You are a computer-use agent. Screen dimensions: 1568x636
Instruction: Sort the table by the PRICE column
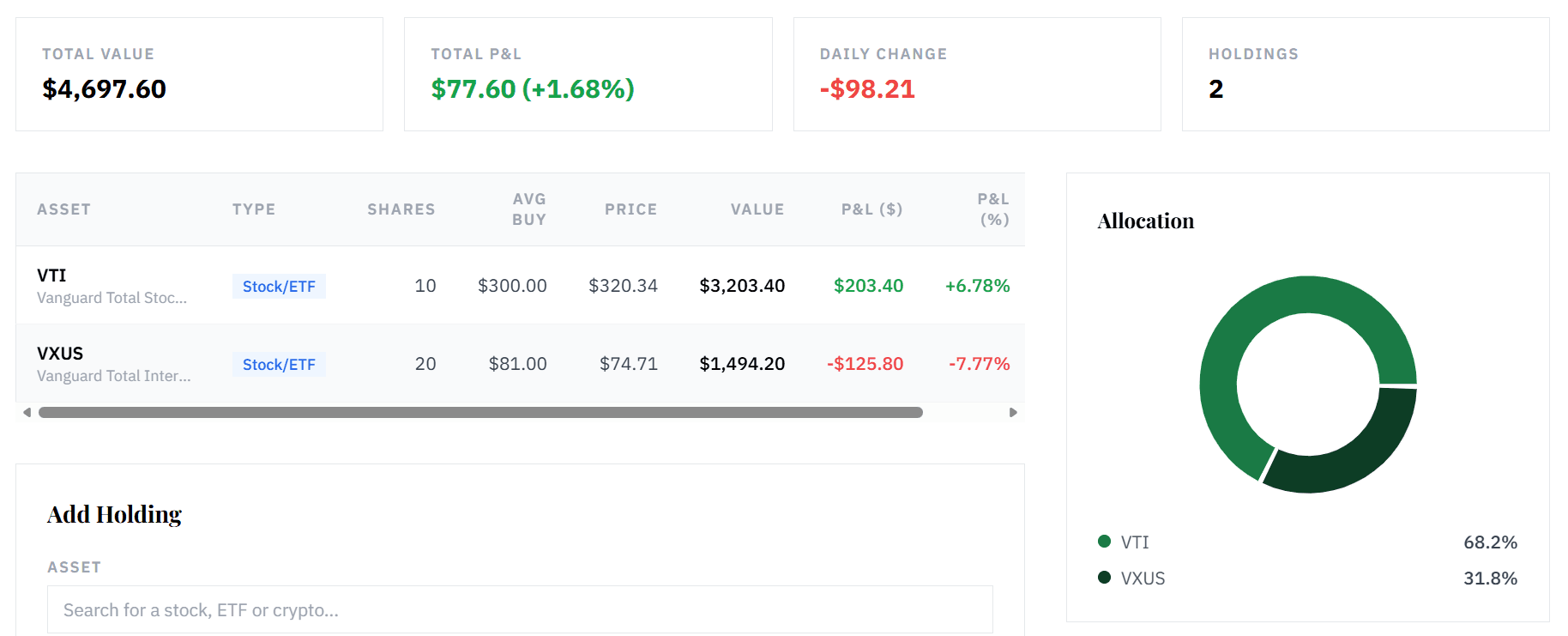631,209
